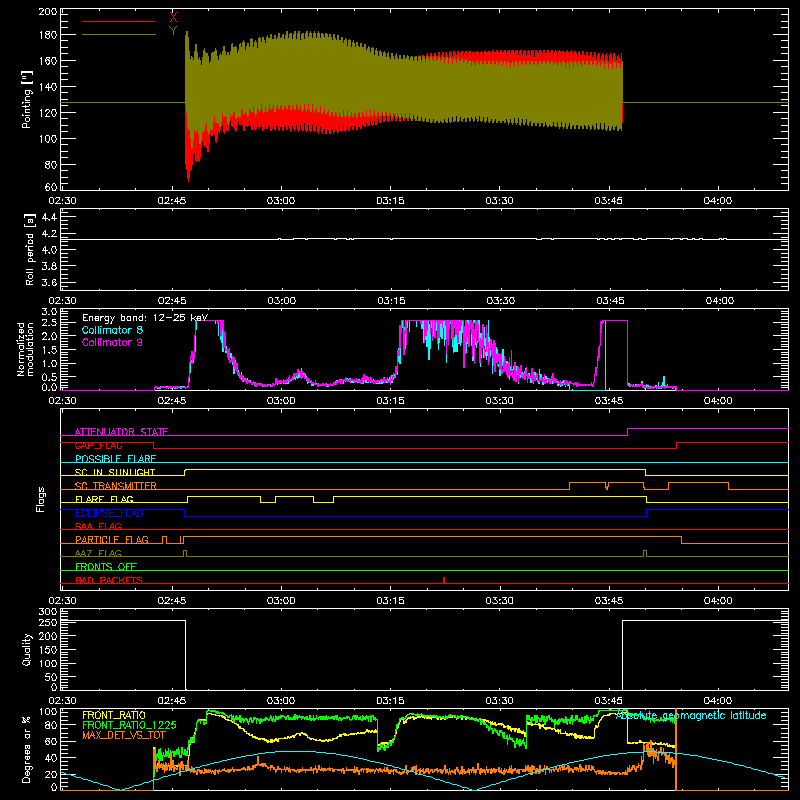
Task: Click the 03:15 tick under Flags plot
Action: tap(390, 601)
